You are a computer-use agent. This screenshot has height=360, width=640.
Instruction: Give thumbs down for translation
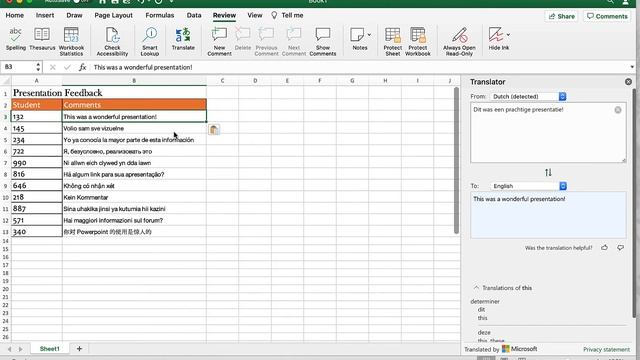(620, 247)
